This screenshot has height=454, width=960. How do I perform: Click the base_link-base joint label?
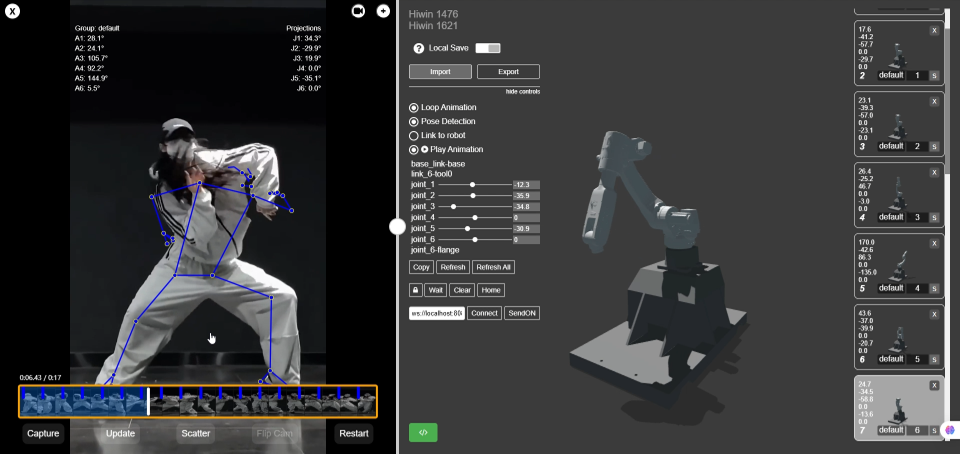click(x=438, y=164)
